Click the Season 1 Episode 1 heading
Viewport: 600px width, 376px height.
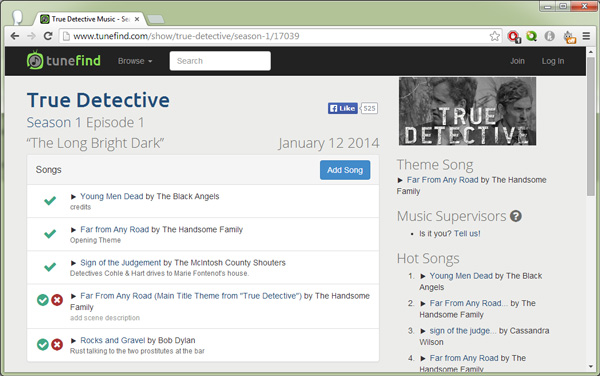pyautogui.click(x=85, y=122)
